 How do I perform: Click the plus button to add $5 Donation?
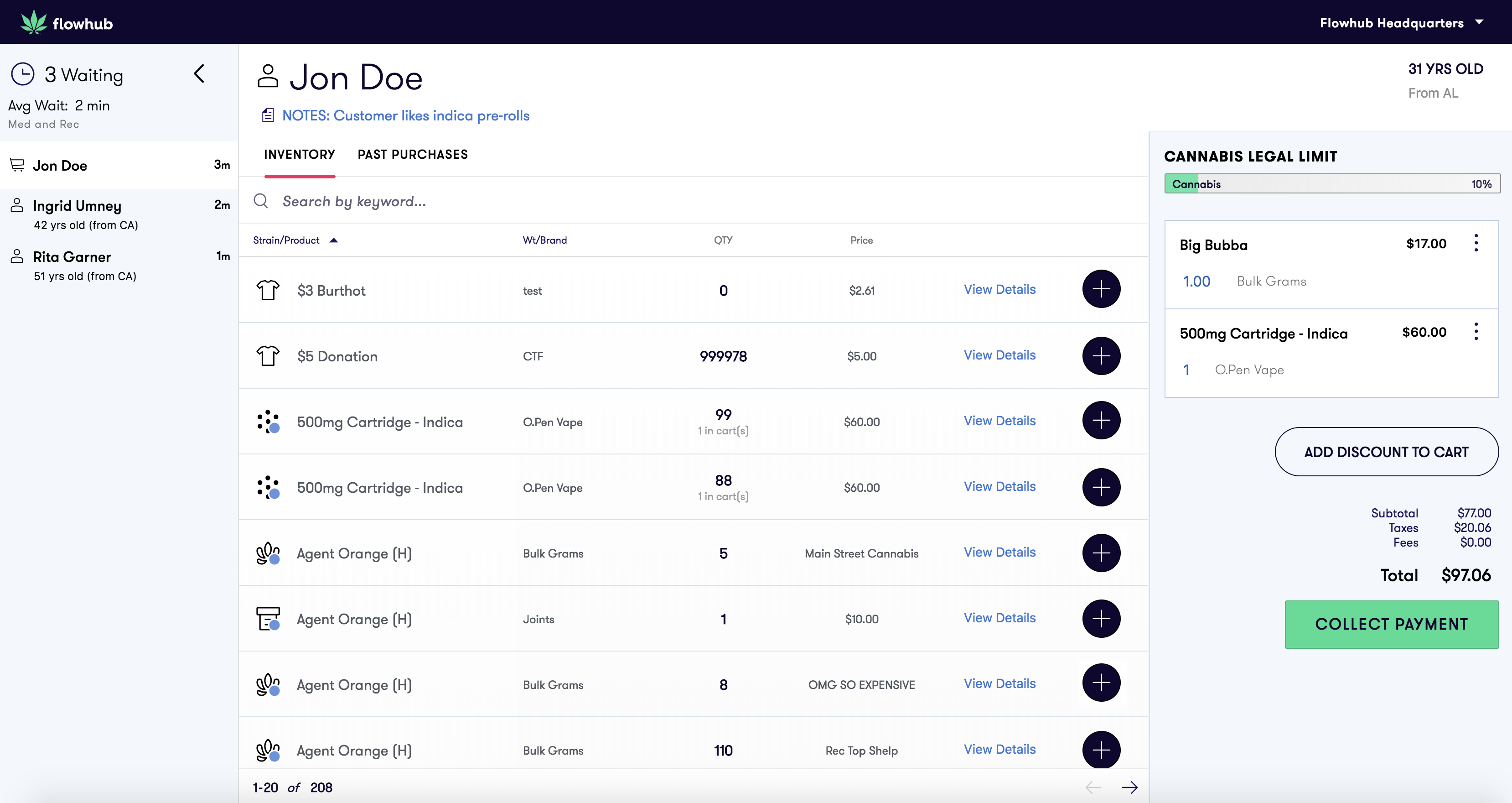[1101, 355]
